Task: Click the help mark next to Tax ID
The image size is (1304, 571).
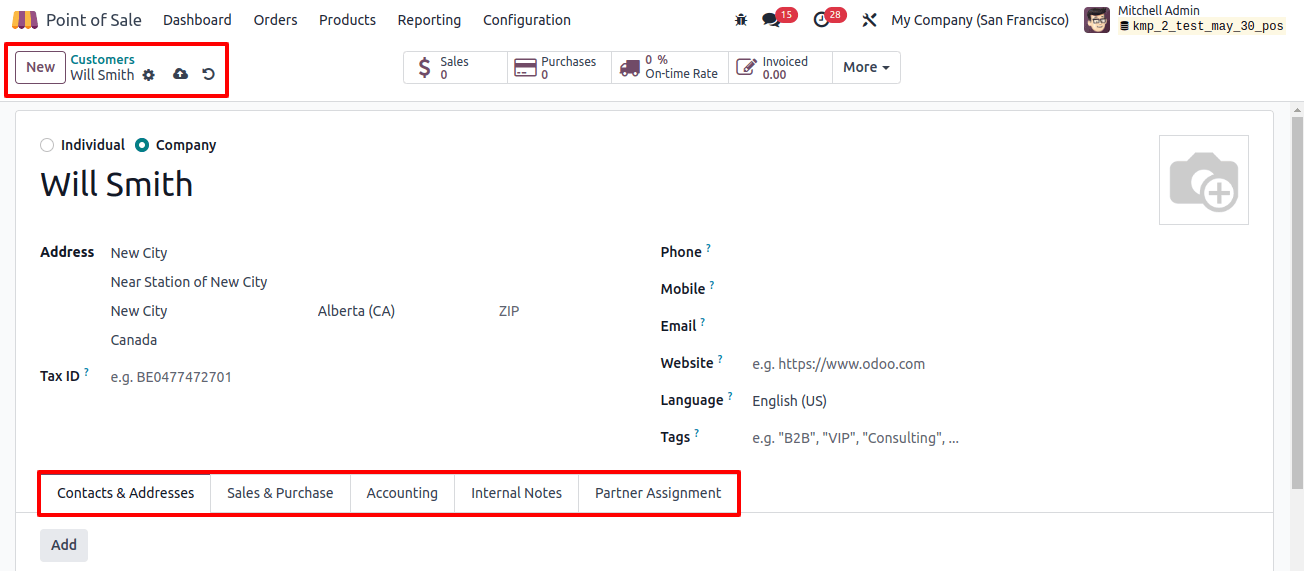Action: point(86,372)
